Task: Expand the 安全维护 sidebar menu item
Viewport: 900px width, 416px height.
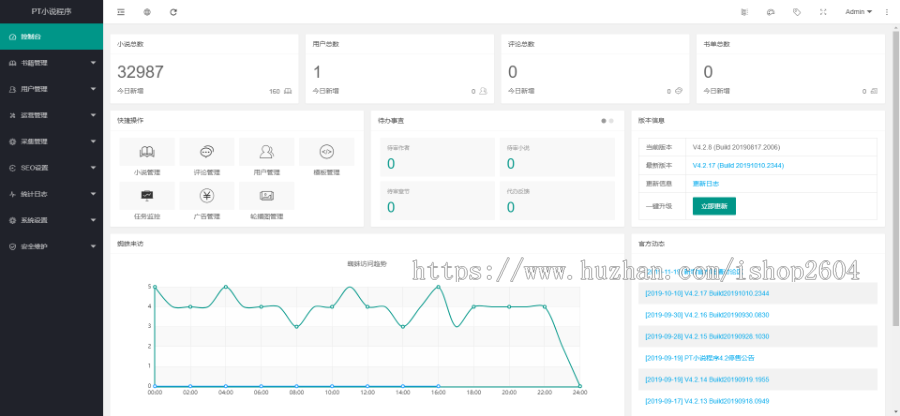Action: (50, 245)
